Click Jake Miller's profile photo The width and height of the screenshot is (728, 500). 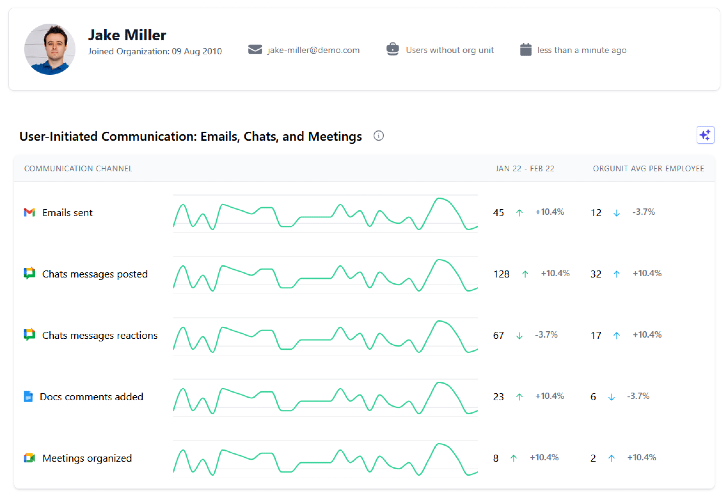pyautogui.click(x=50, y=50)
